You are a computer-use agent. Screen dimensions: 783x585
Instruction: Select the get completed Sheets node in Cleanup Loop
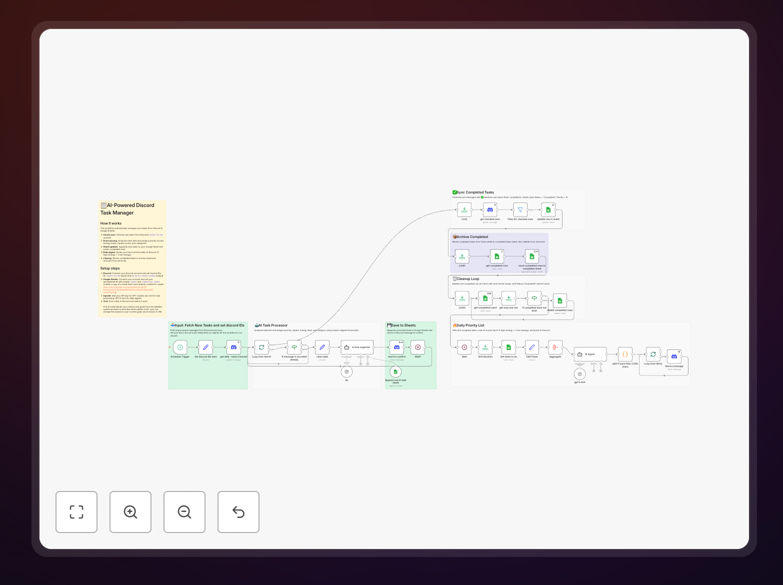(485, 299)
